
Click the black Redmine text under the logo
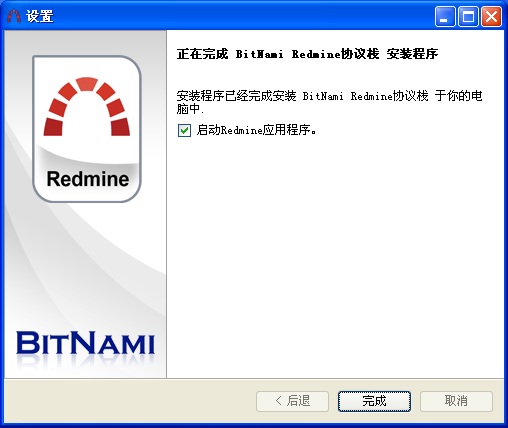[88, 179]
